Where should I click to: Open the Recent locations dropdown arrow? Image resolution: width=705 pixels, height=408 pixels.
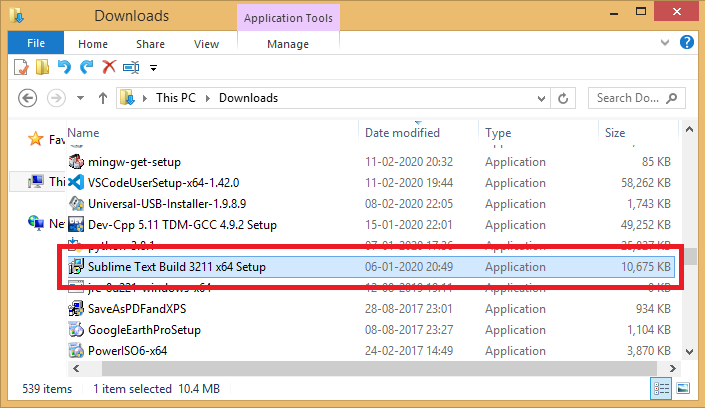point(79,98)
